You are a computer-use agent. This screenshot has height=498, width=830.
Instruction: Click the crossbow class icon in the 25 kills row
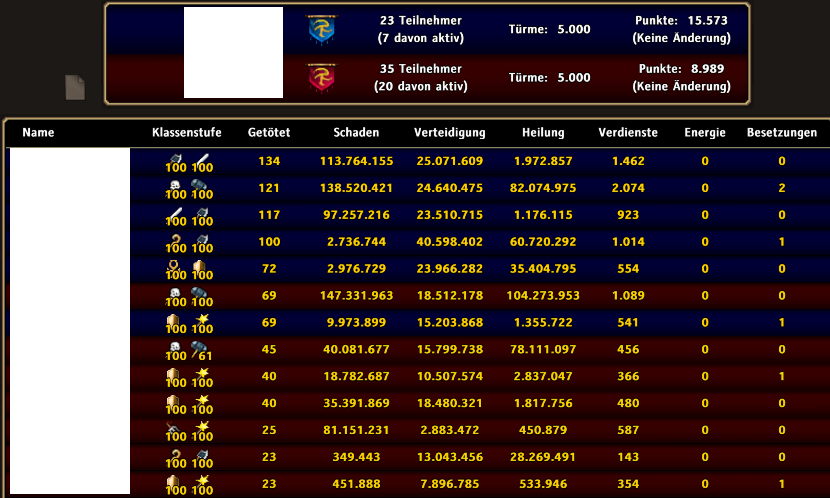(x=173, y=427)
